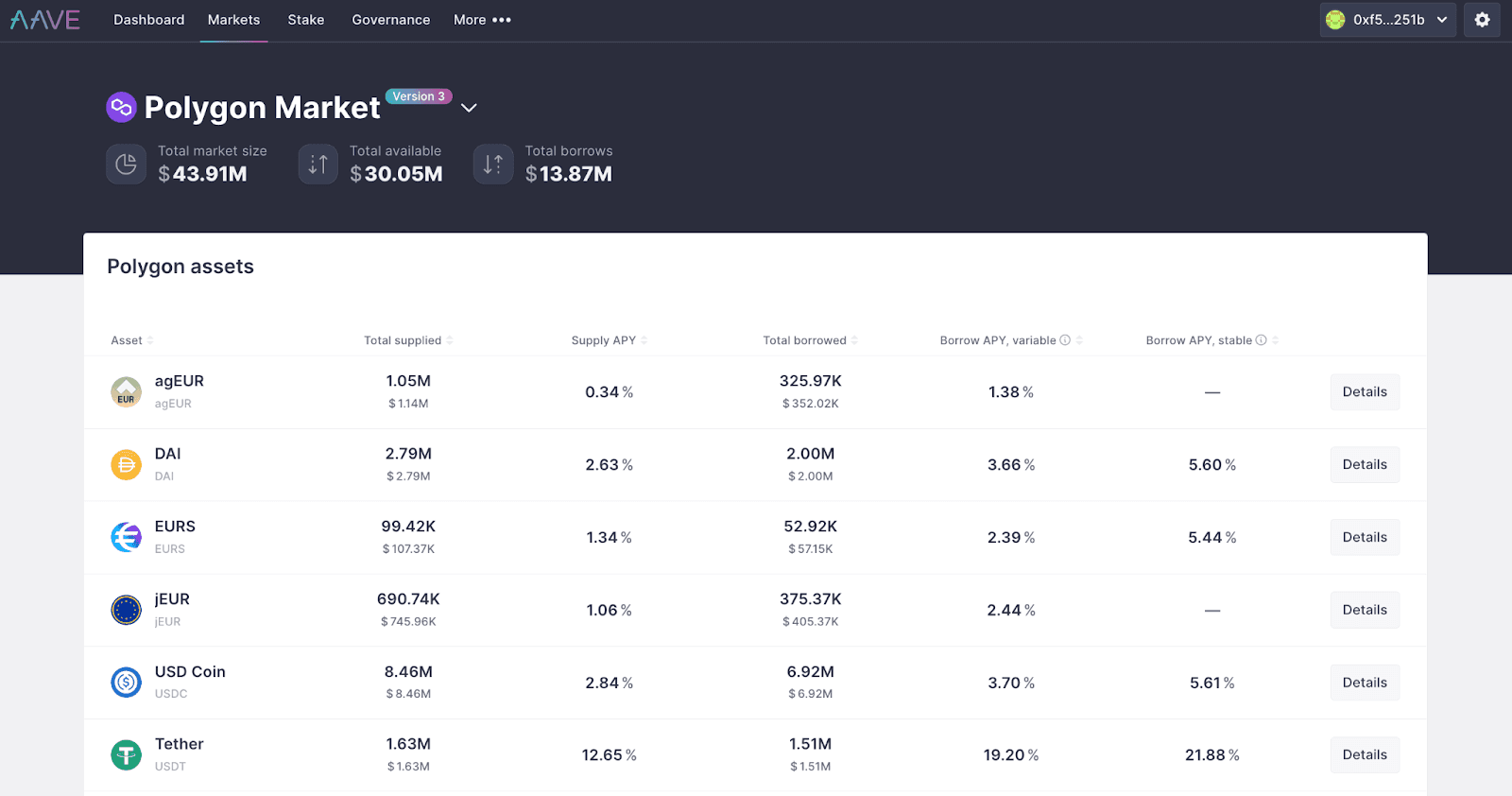Click the $43.91M total market size value
Screen dimensions: 1512x796
(202, 174)
